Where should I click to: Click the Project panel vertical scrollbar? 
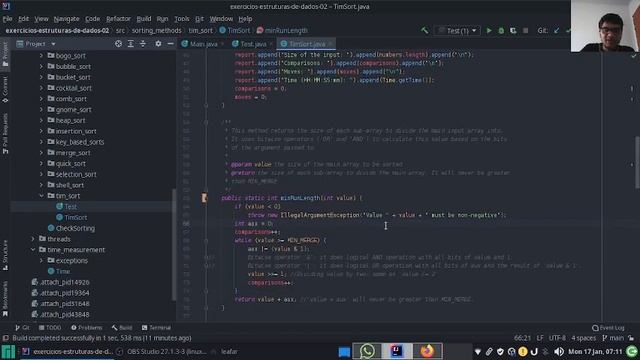pos(174,244)
